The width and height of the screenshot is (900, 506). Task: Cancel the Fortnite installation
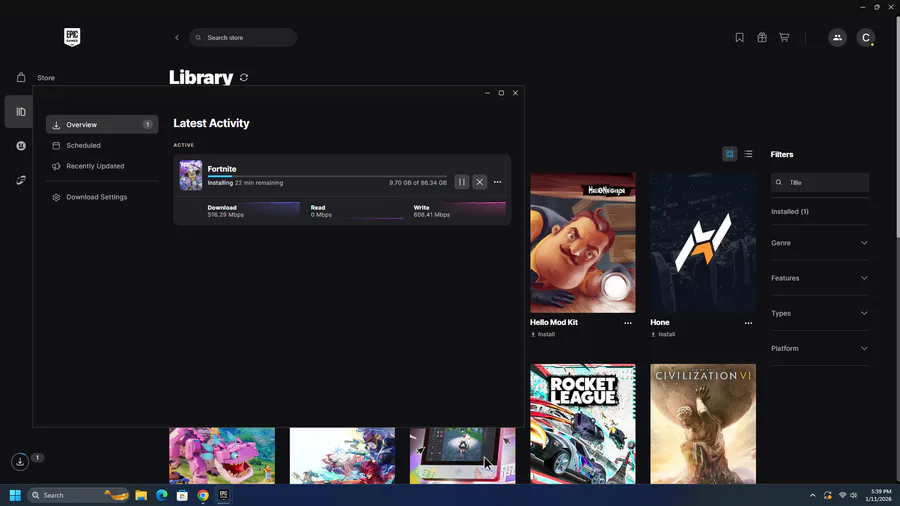[479, 182]
